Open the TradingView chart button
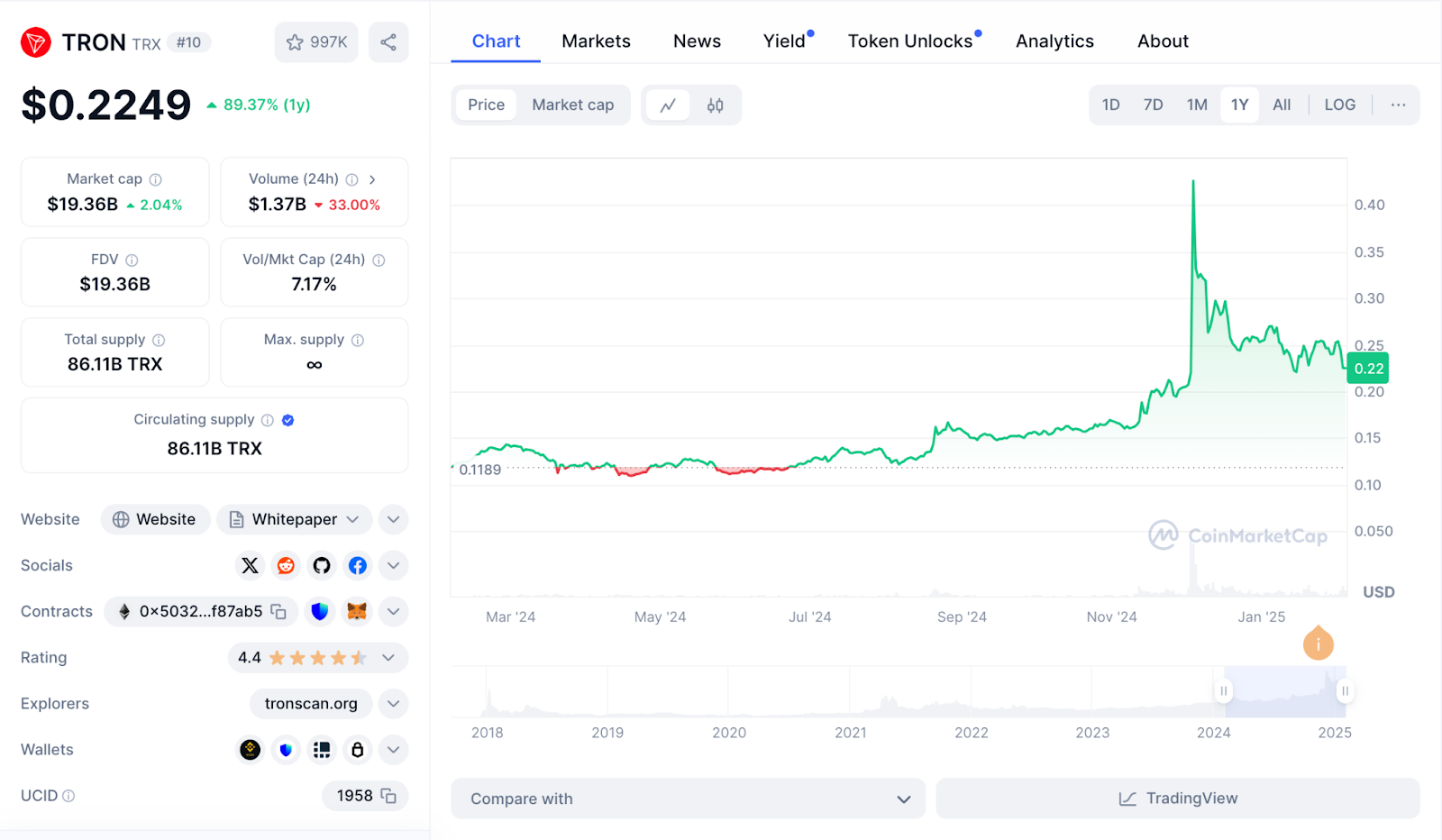 click(1178, 799)
